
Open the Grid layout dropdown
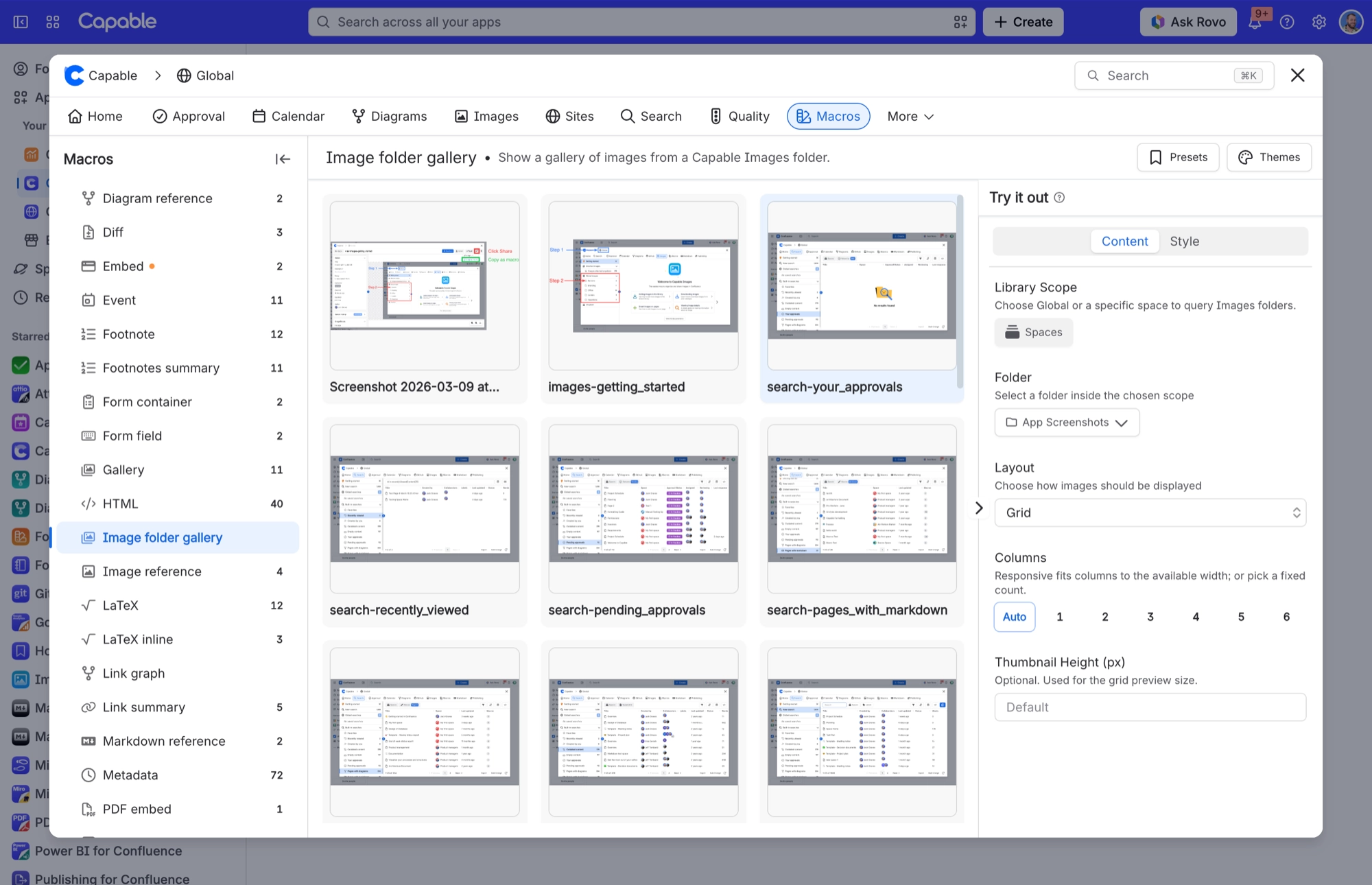pos(1150,512)
